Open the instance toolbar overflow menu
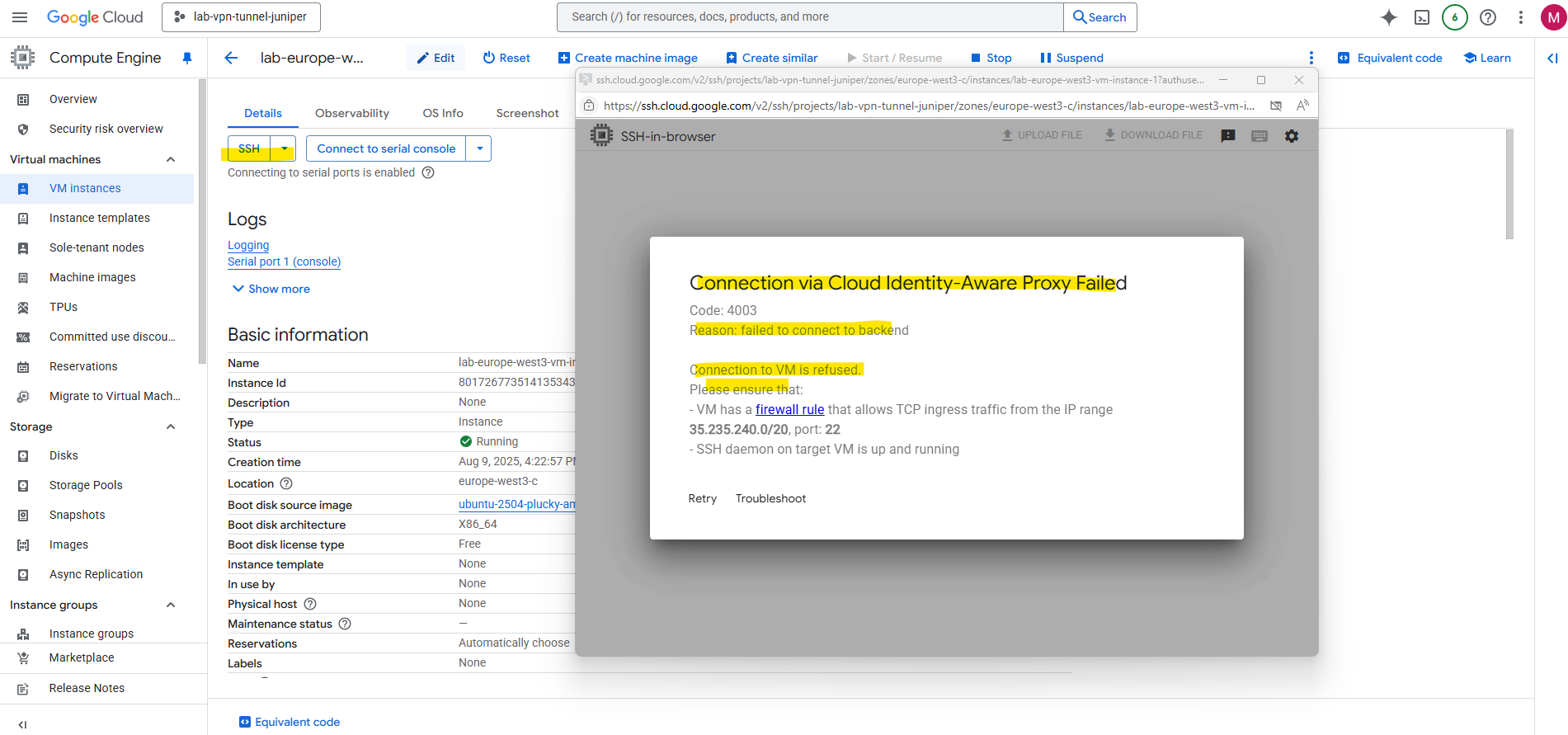 click(1311, 58)
